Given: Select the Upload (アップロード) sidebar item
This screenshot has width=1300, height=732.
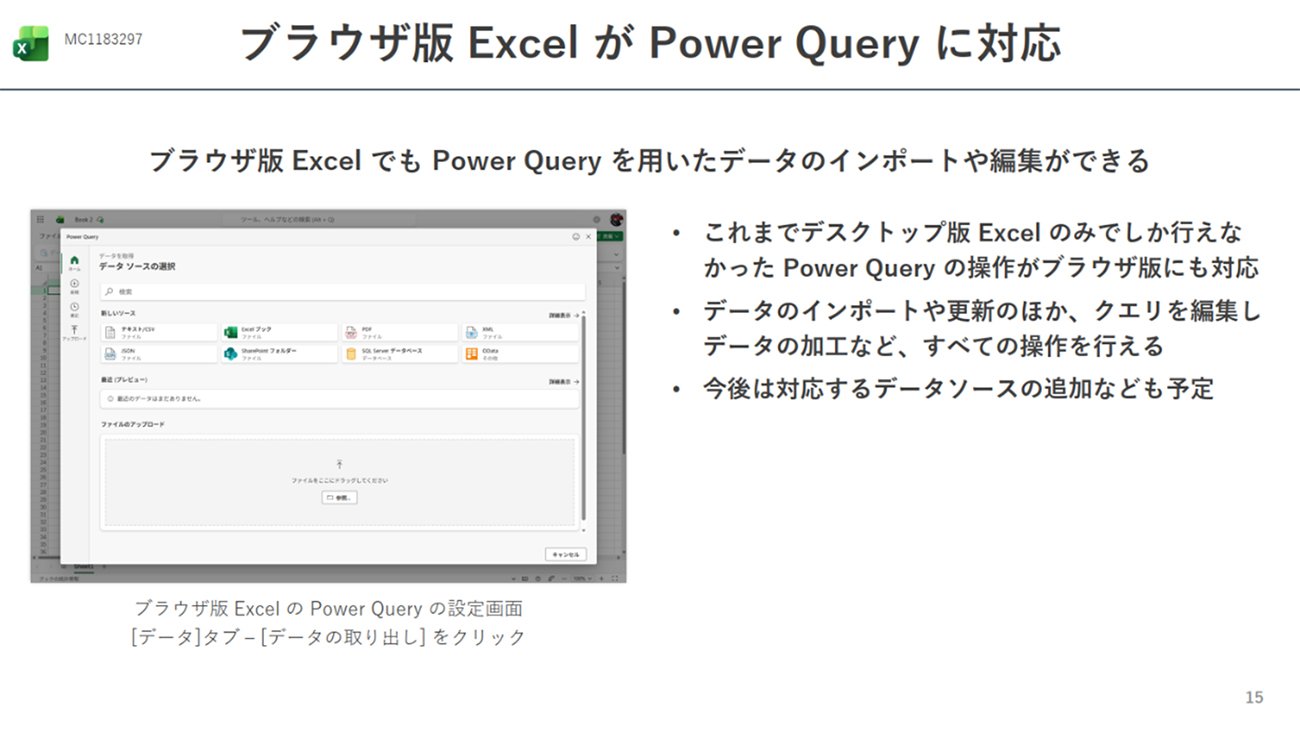Looking at the screenshot, I should pyautogui.click(x=74, y=333).
